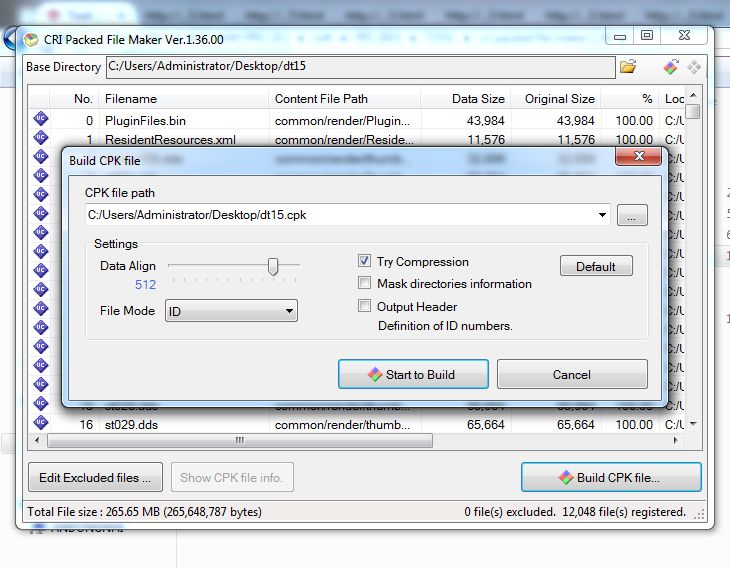The height and width of the screenshot is (568, 730).
Task: Open the CPK file path history dropdown
Action: point(602,215)
